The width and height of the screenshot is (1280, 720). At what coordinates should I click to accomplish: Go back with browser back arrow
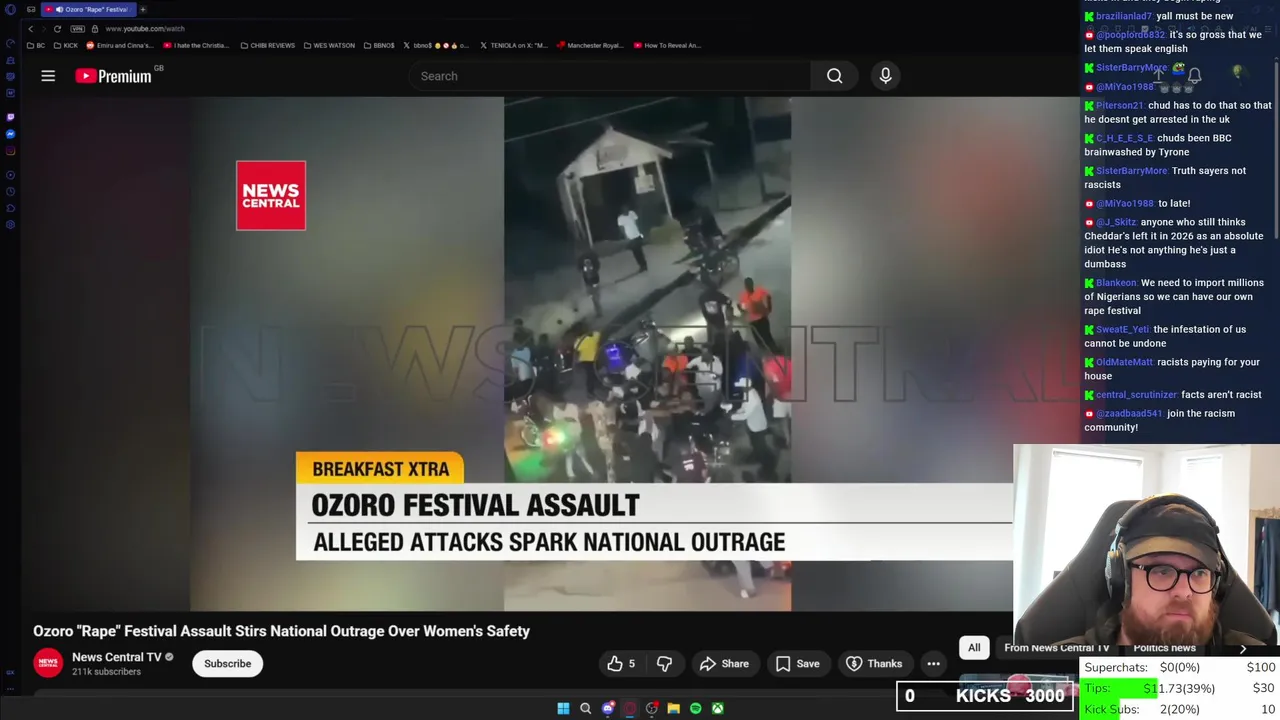pyautogui.click(x=31, y=29)
